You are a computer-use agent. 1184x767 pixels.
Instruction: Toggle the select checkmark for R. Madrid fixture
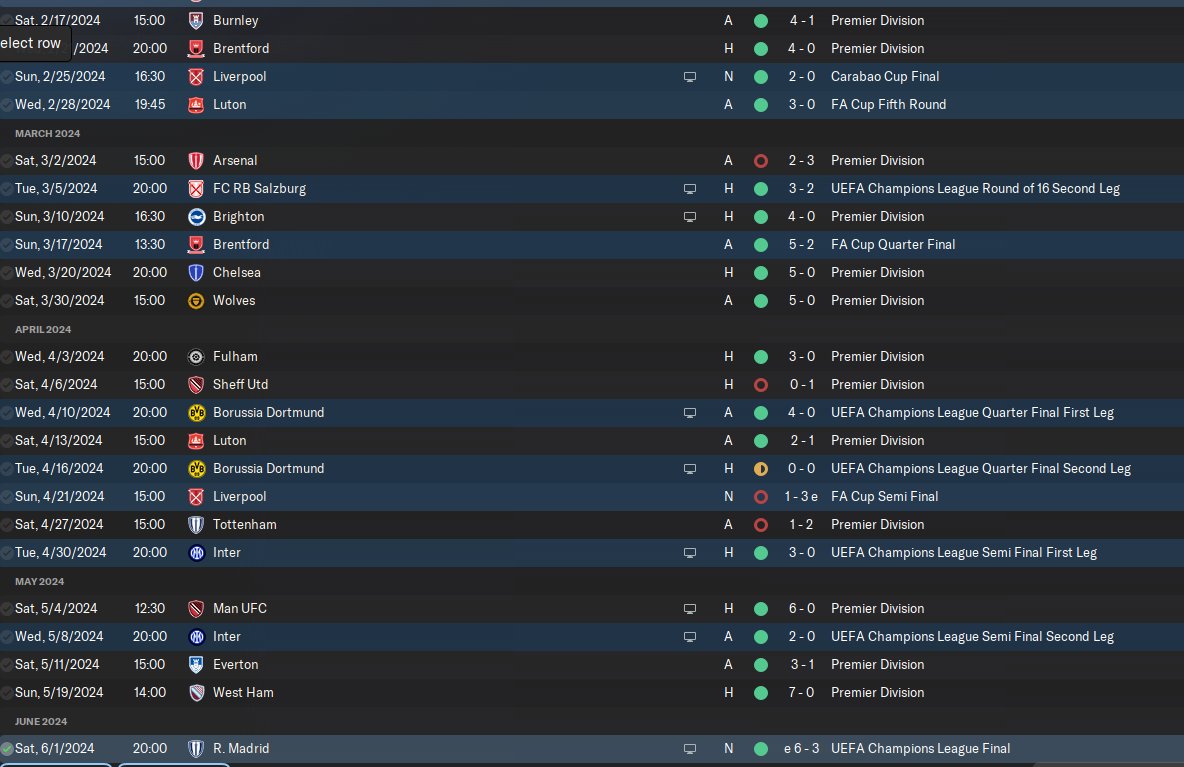7,749
